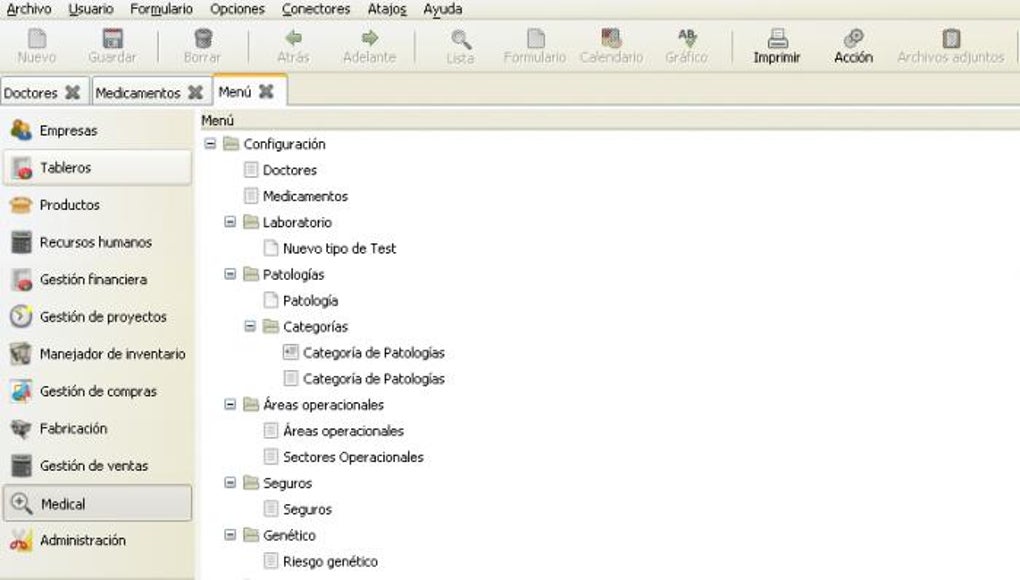
Task: Click the Menú column header
Action: (x=610, y=120)
